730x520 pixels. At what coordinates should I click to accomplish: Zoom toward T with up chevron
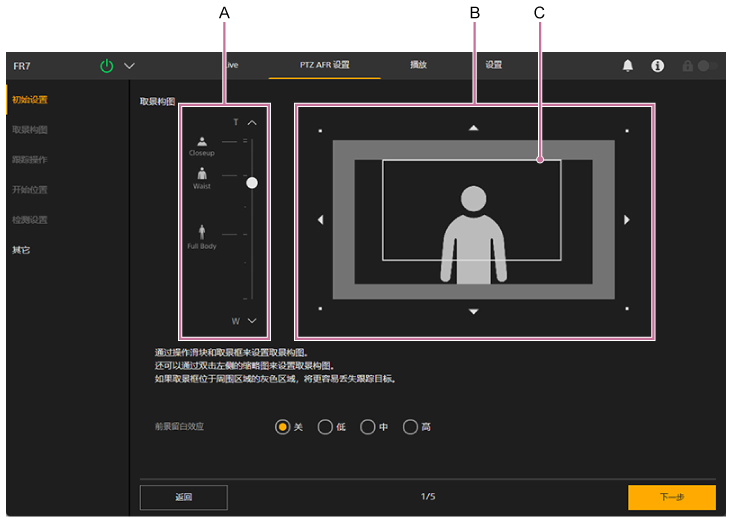[252, 122]
